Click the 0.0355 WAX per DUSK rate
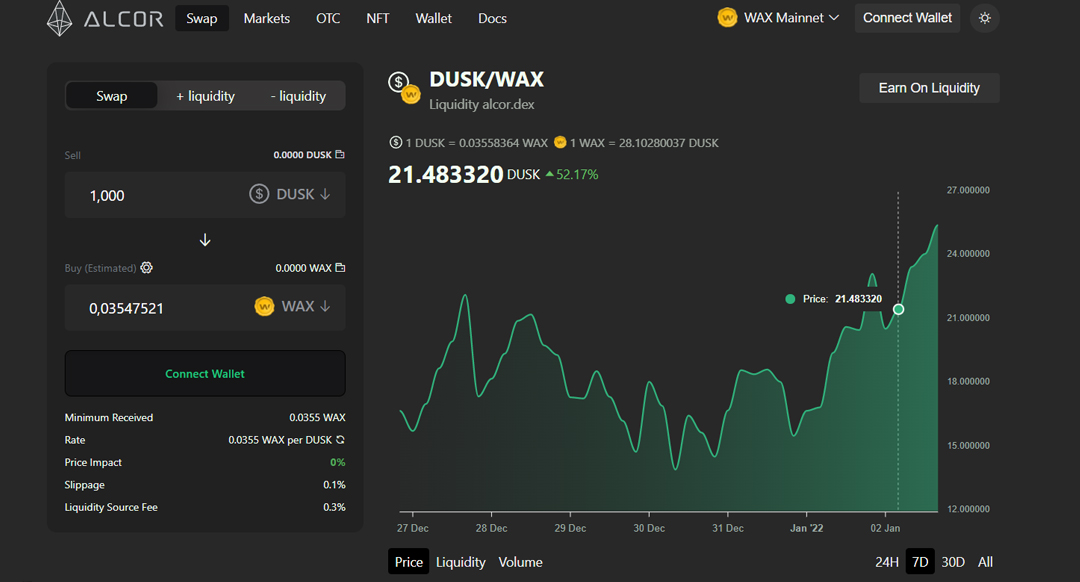 (280, 440)
